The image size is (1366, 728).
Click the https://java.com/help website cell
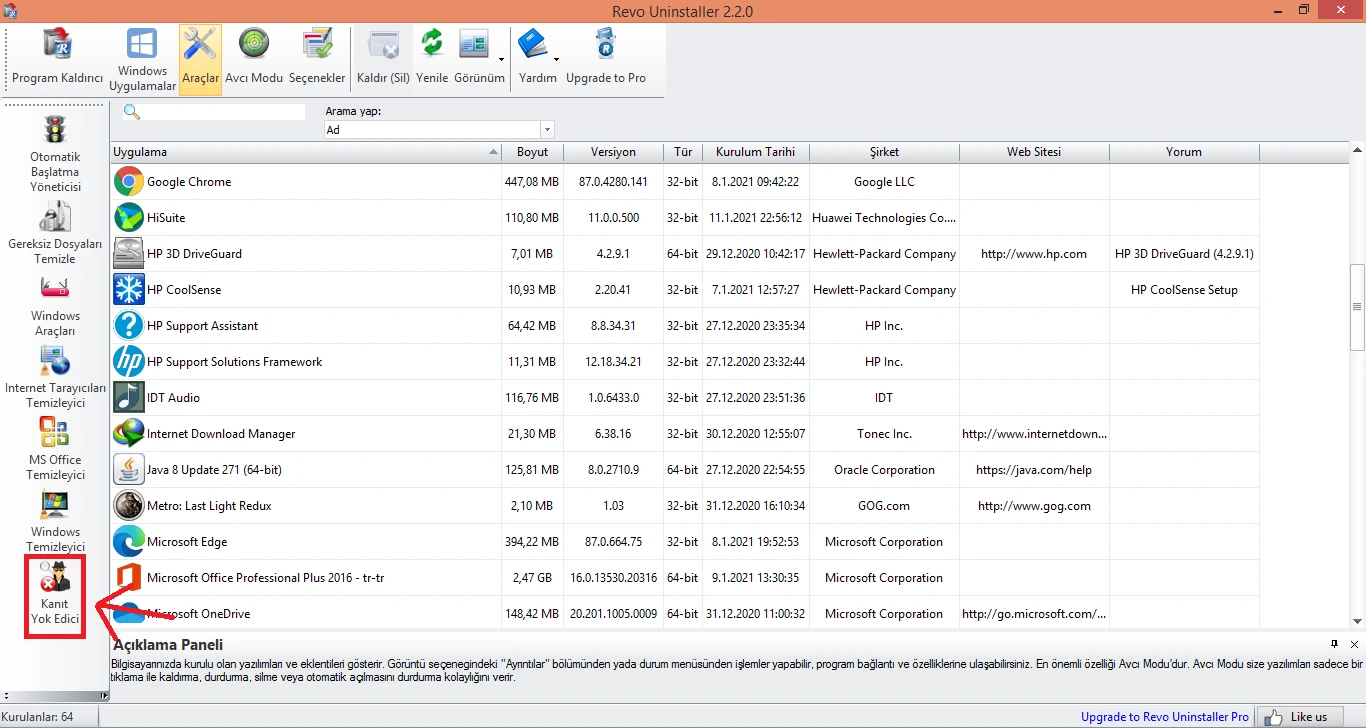(x=1034, y=470)
